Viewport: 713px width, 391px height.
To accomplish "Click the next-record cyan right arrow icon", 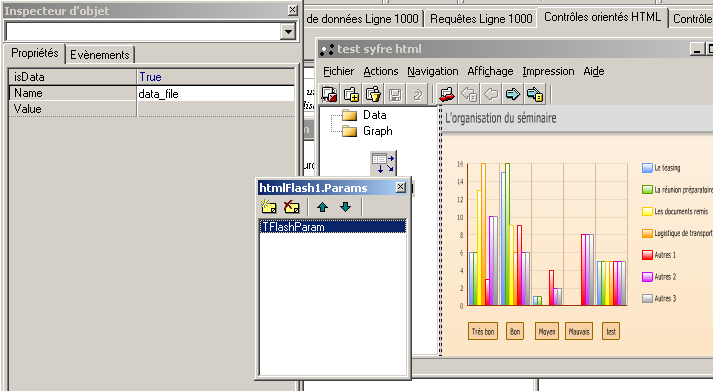I will click(512, 94).
